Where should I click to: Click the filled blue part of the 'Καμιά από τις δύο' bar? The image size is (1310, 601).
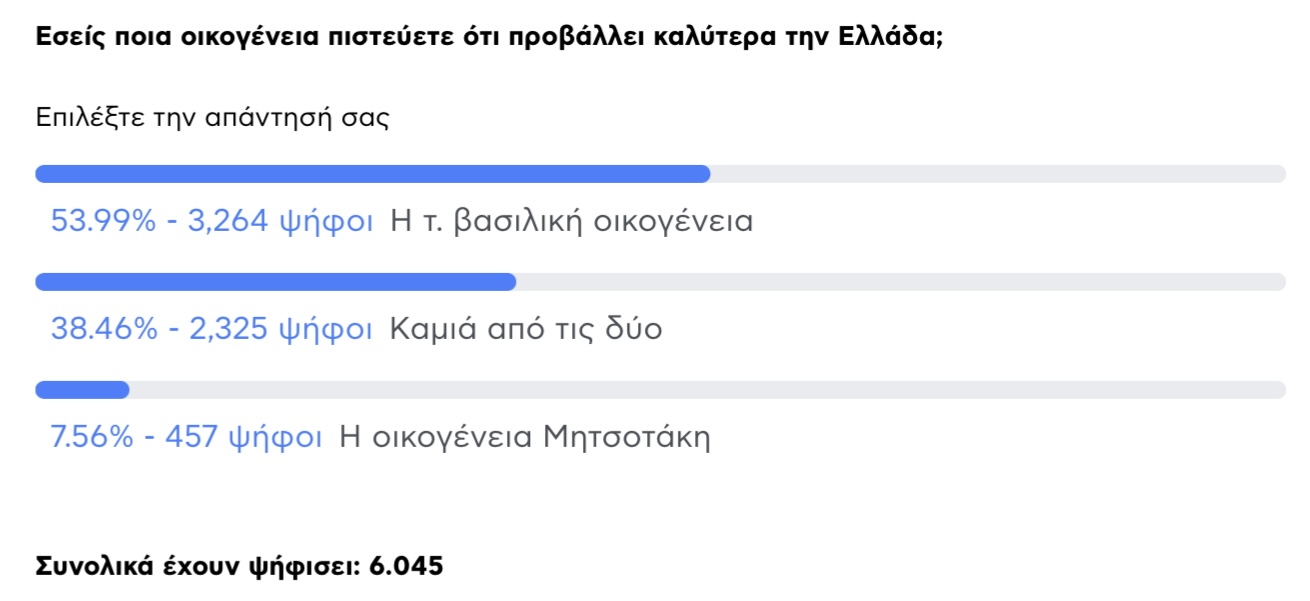click(x=275, y=282)
